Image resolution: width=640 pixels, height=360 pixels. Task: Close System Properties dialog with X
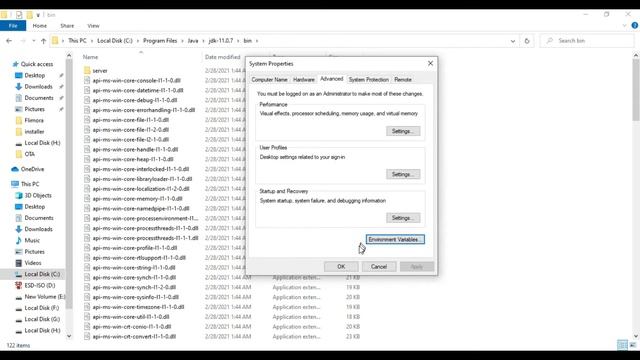430,64
